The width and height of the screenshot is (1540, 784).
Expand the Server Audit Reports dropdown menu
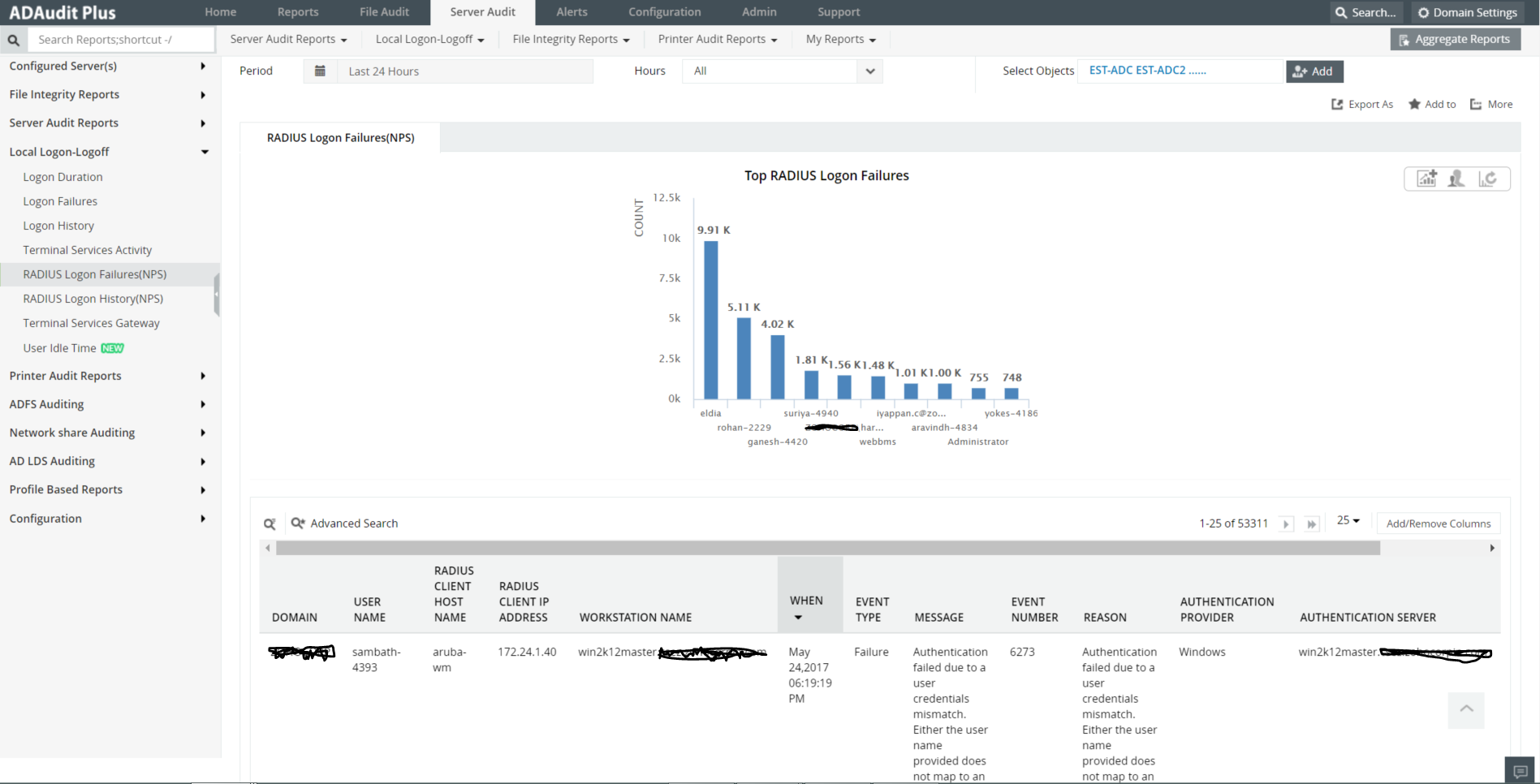coord(288,39)
